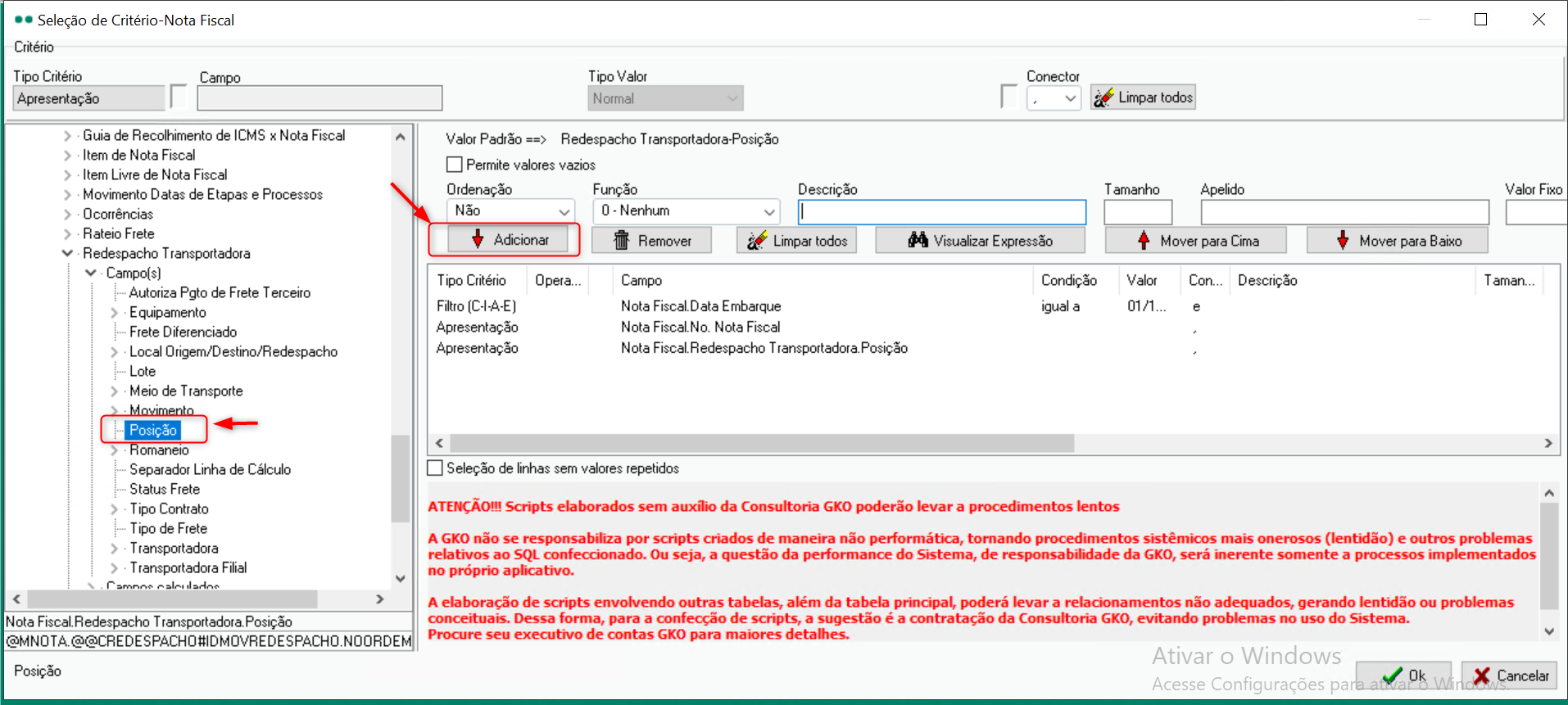Click the Ok button
This screenshot has height=705, width=1568.
(1403, 676)
